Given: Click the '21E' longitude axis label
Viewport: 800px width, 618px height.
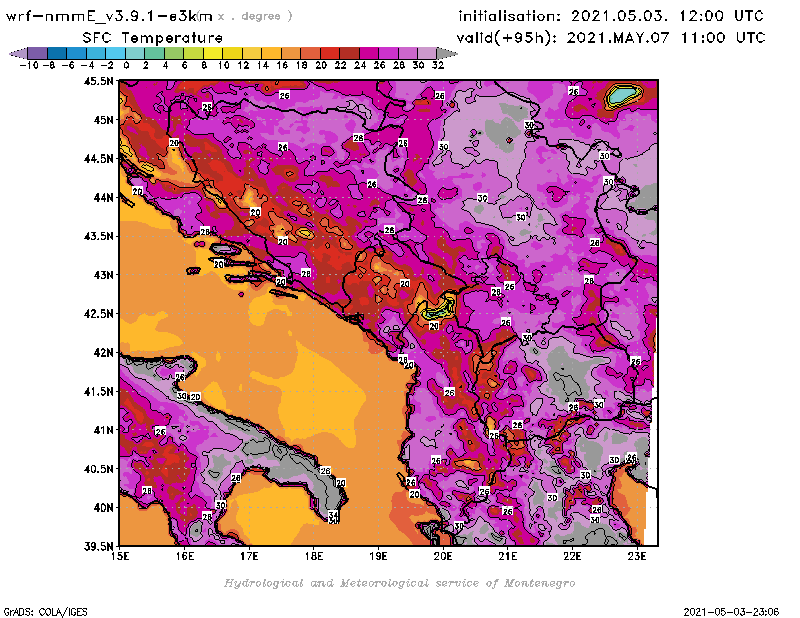Looking at the screenshot, I should [x=508, y=556].
